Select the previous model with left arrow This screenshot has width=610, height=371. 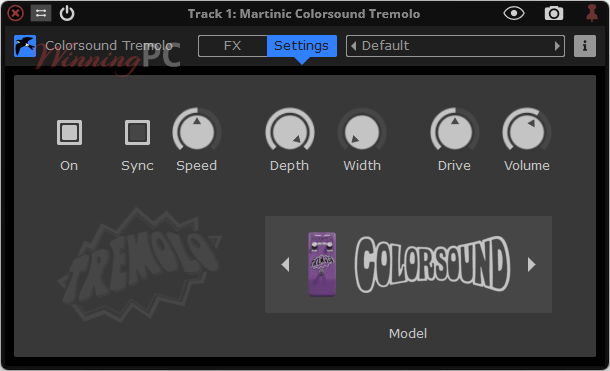286,264
